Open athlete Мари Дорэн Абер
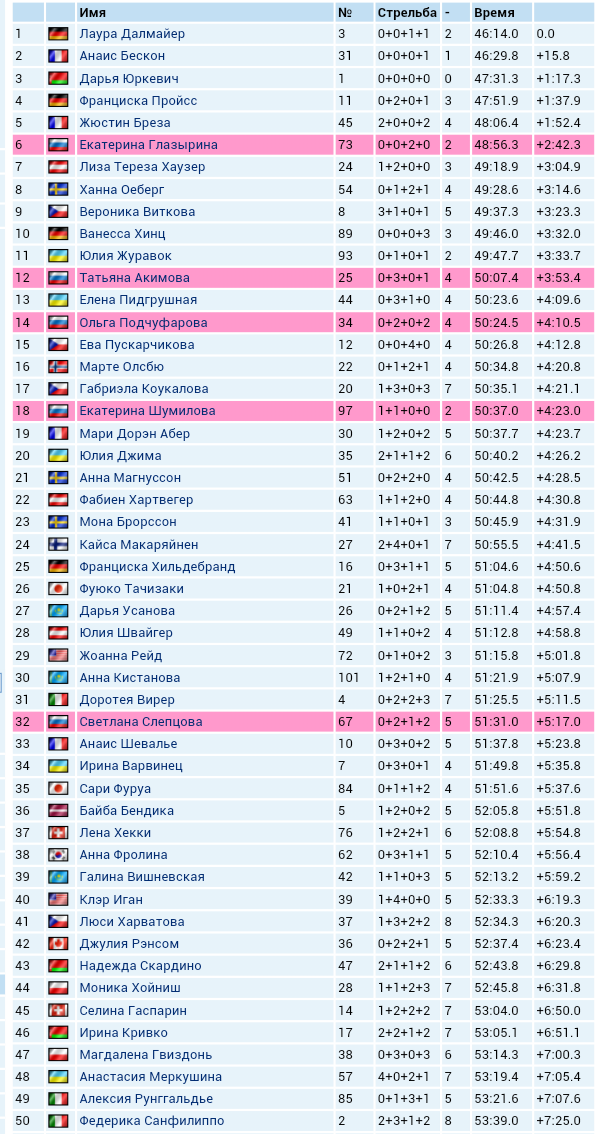The image size is (599, 1134). click(135, 434)
